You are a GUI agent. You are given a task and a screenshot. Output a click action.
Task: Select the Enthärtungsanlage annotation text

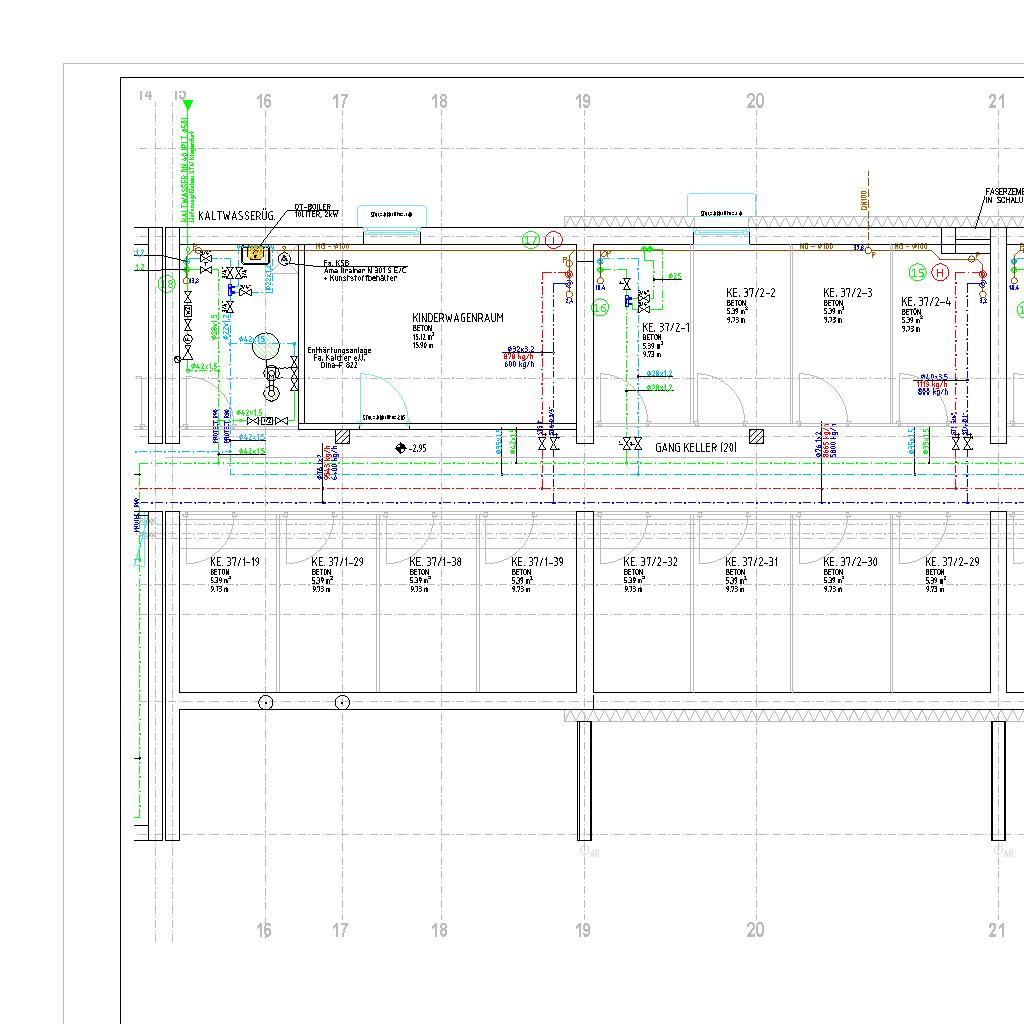pyautogui.click(x=339, y=351)
